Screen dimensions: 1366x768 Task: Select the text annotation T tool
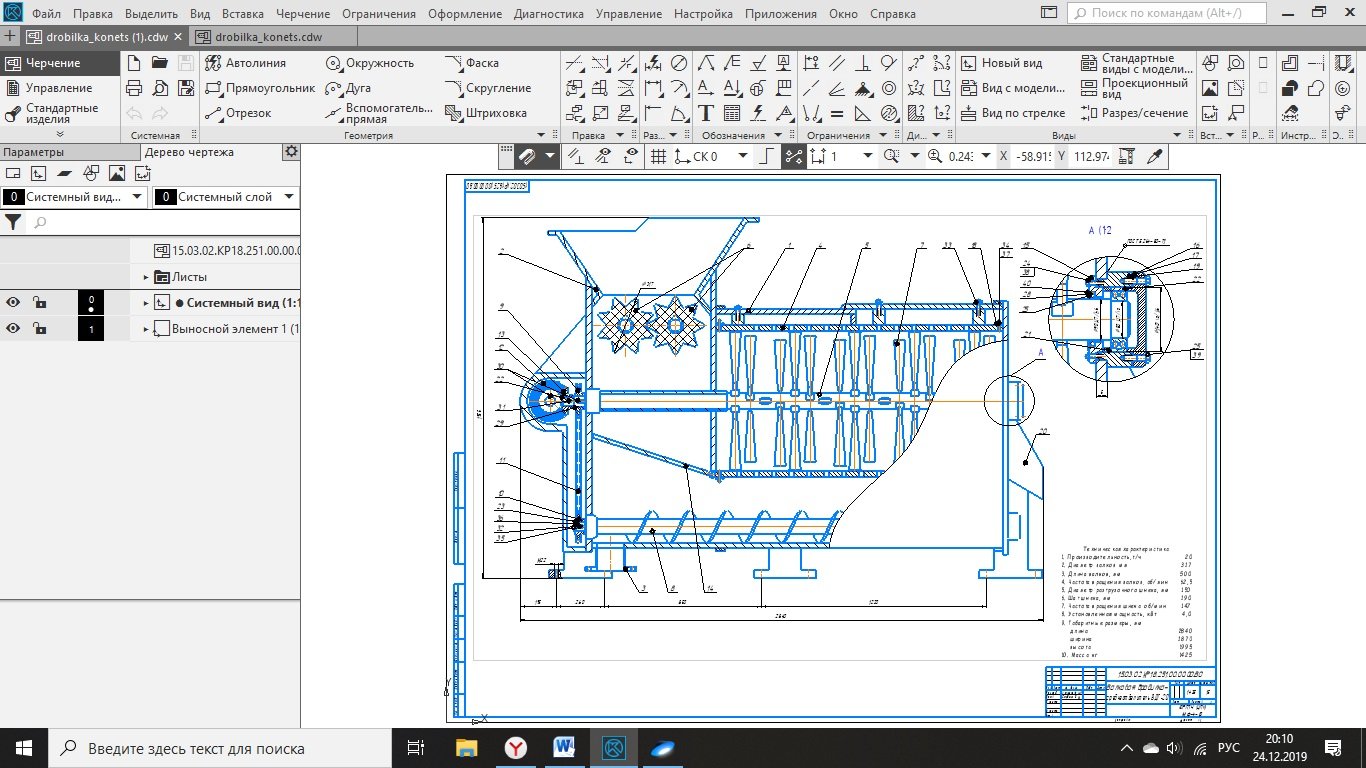tap(706, 113)
